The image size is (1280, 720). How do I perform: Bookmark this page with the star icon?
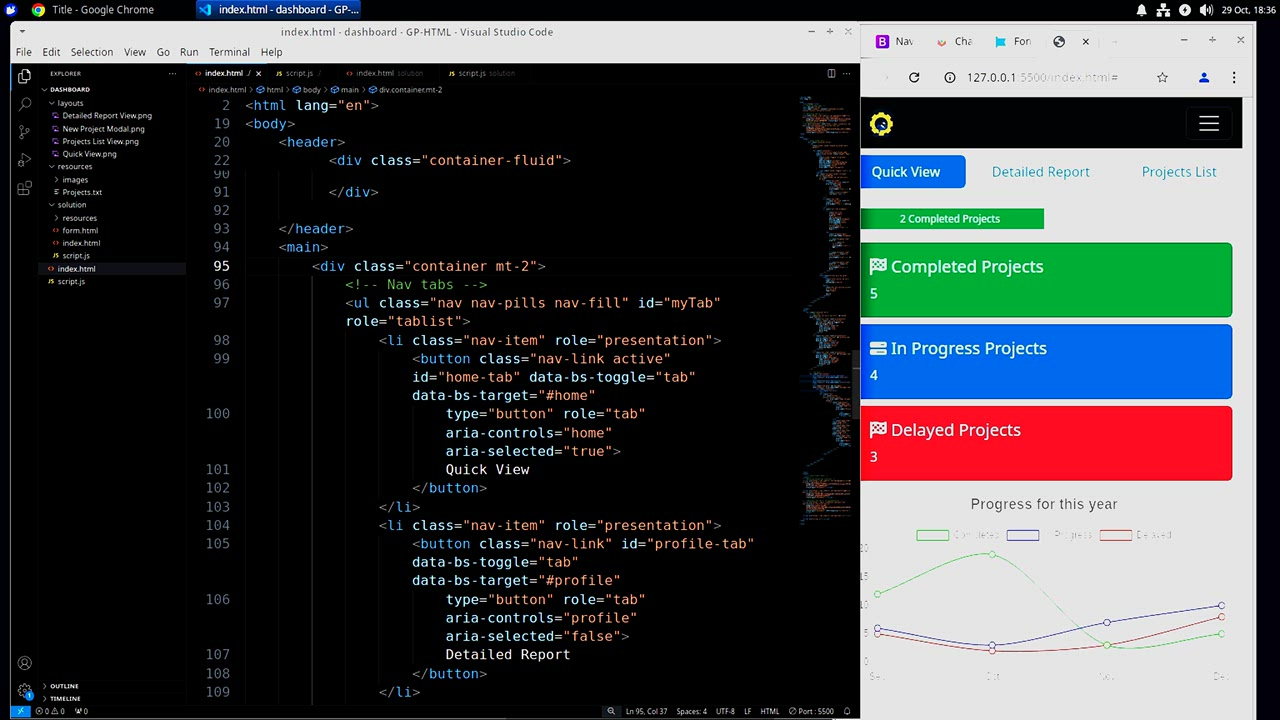pos(1162,77)
